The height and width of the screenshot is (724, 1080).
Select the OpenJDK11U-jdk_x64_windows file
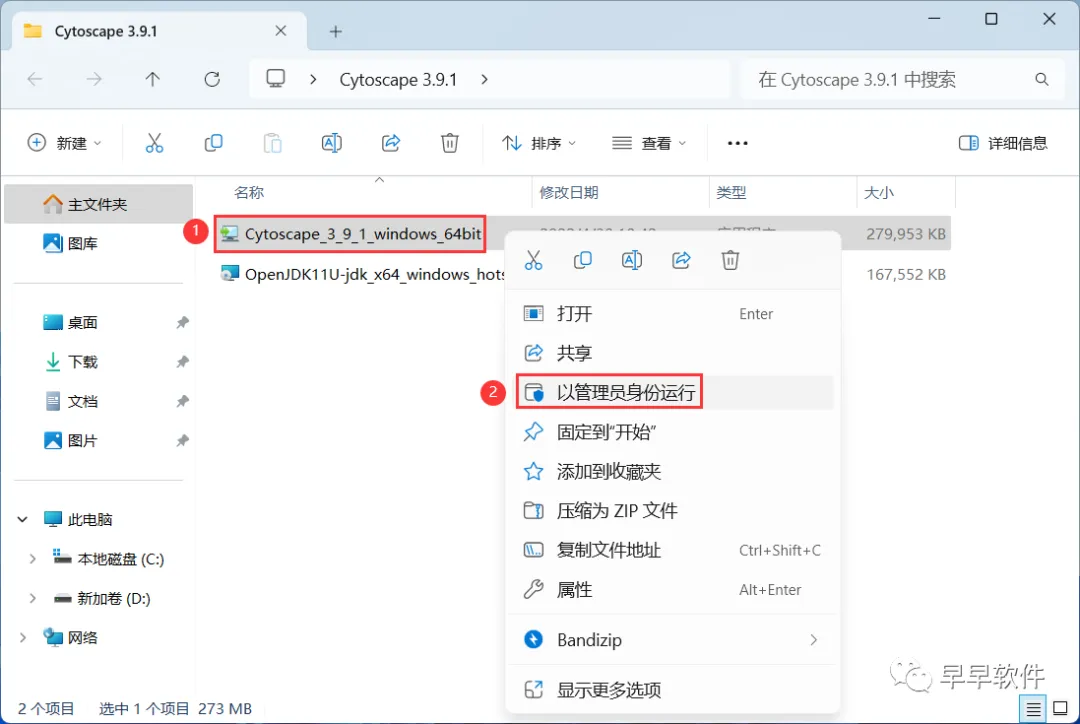(x=362, y=274)
